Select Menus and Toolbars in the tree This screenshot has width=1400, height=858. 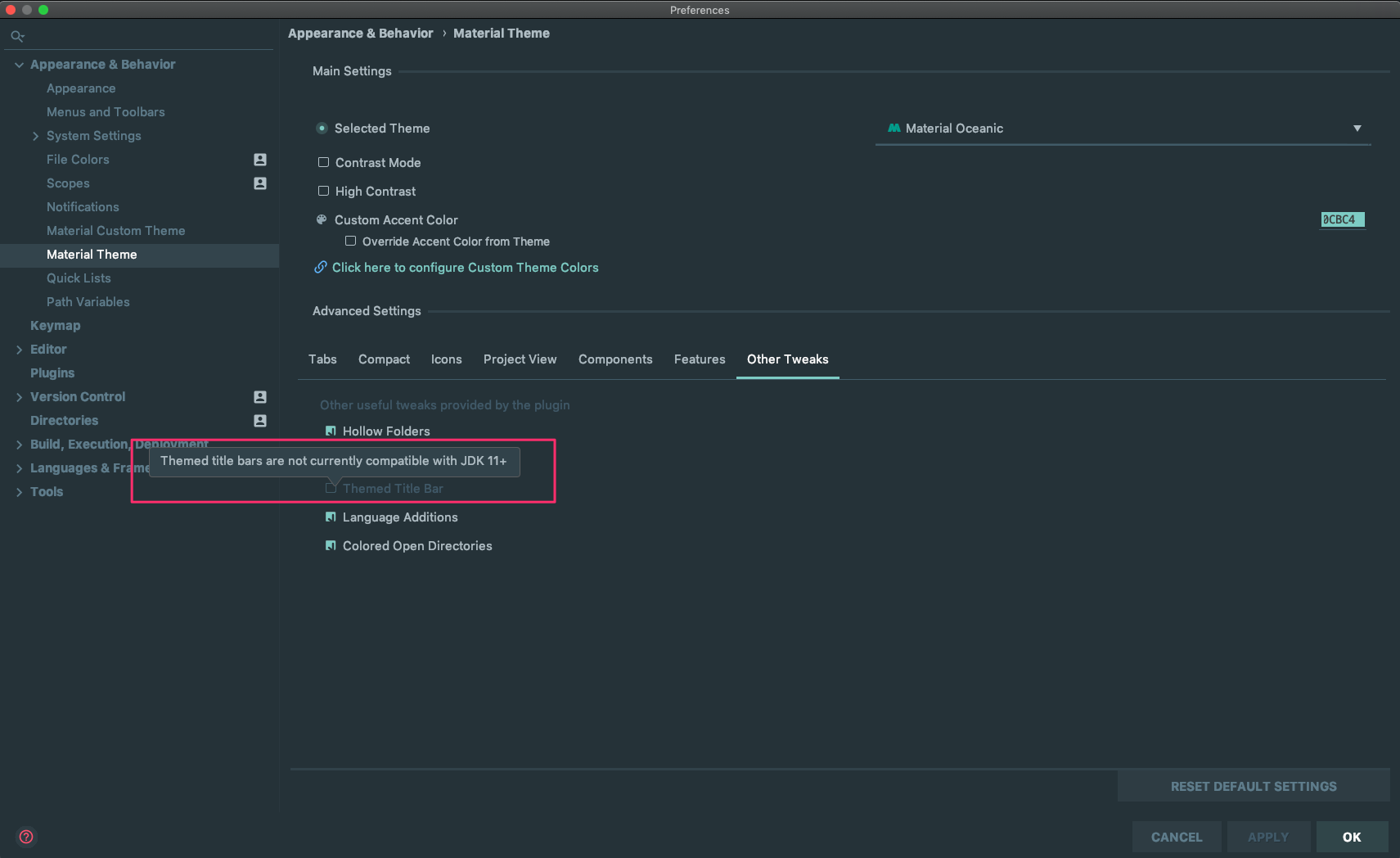(x=106, y=112)
